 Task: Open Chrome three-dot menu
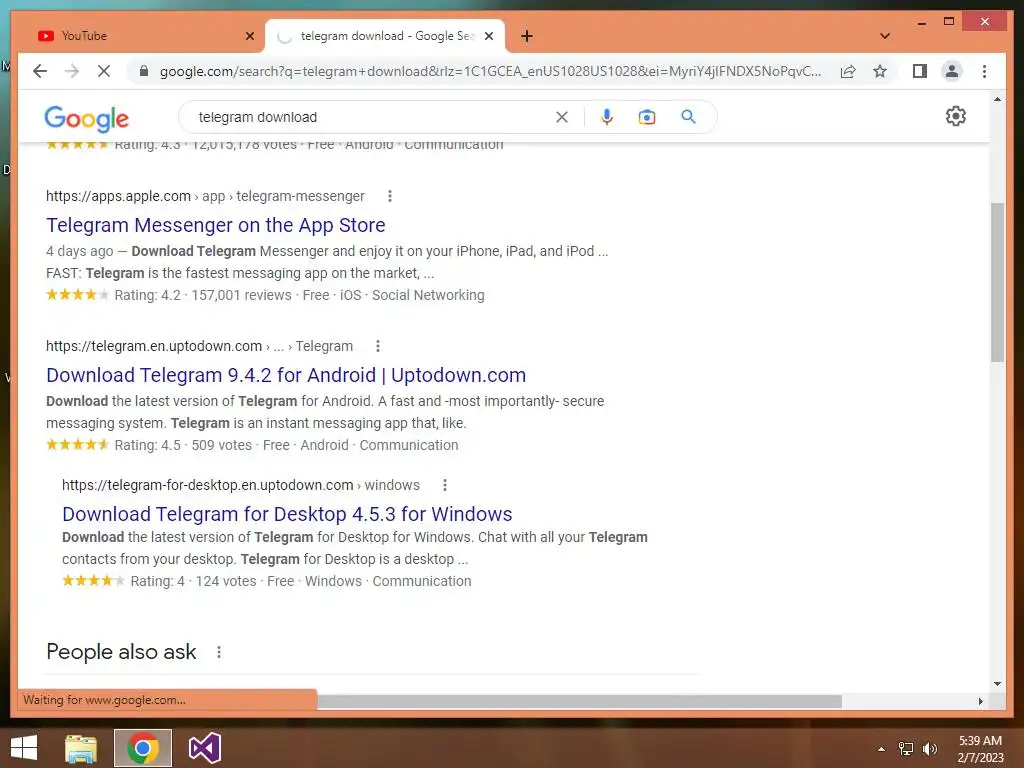coord(984,71)
